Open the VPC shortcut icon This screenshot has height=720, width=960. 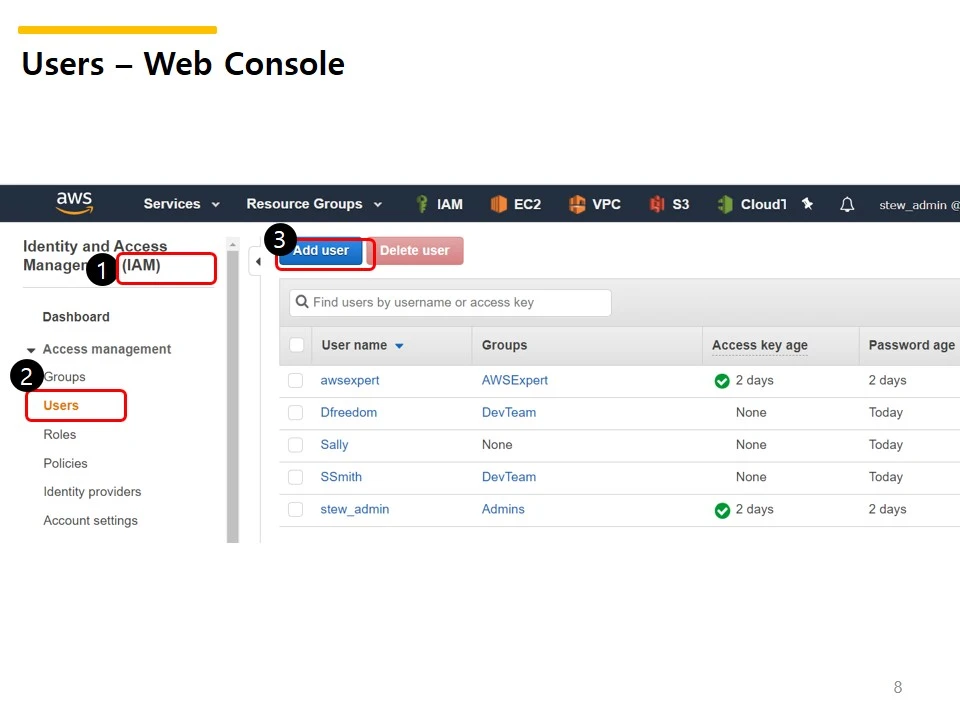[577, 204]
